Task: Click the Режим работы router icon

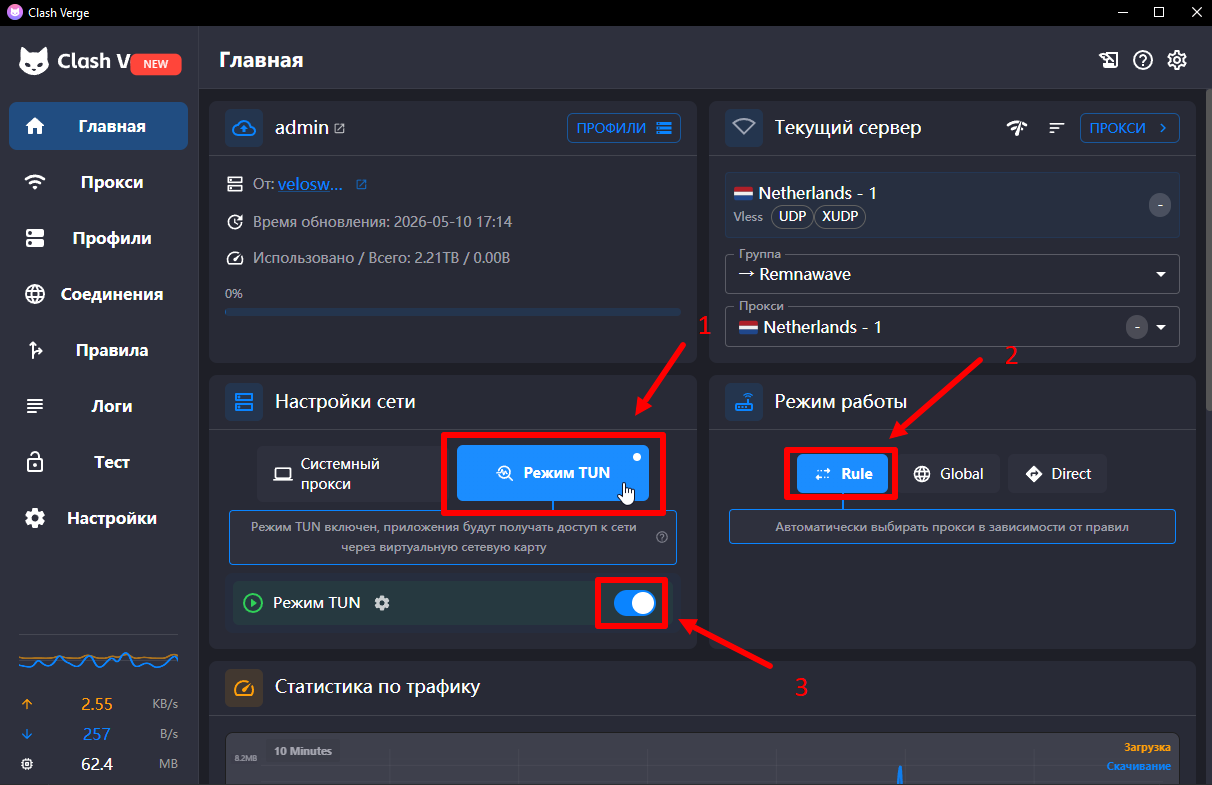Action: (x=743, y=402)
